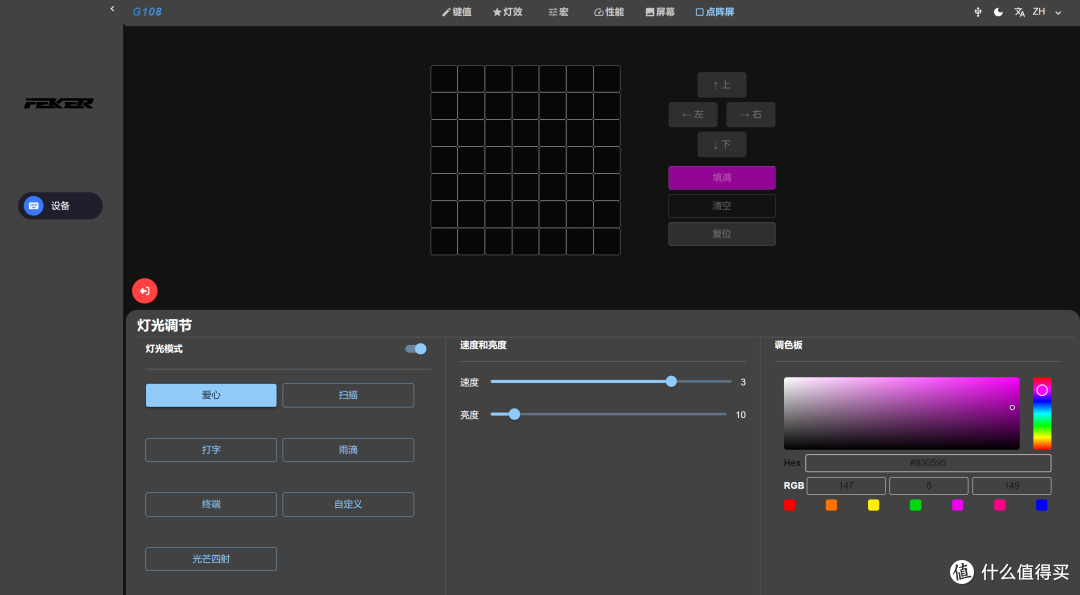The image size is (1080, 595).
Task: Pick the blue preset color swatch
Action: pos(1041,505)
